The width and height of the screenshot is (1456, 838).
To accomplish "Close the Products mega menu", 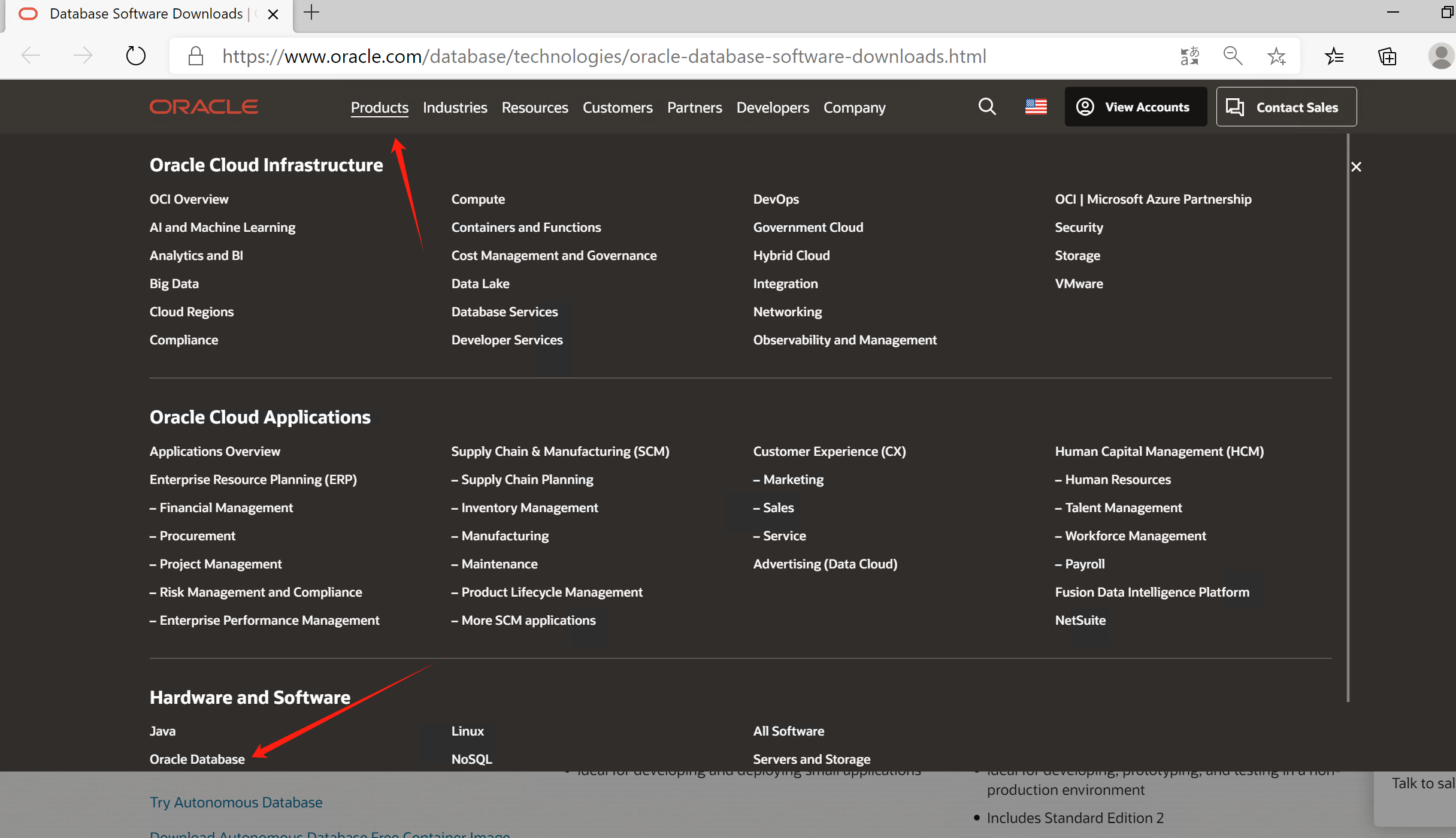I will click(1356, 167).
